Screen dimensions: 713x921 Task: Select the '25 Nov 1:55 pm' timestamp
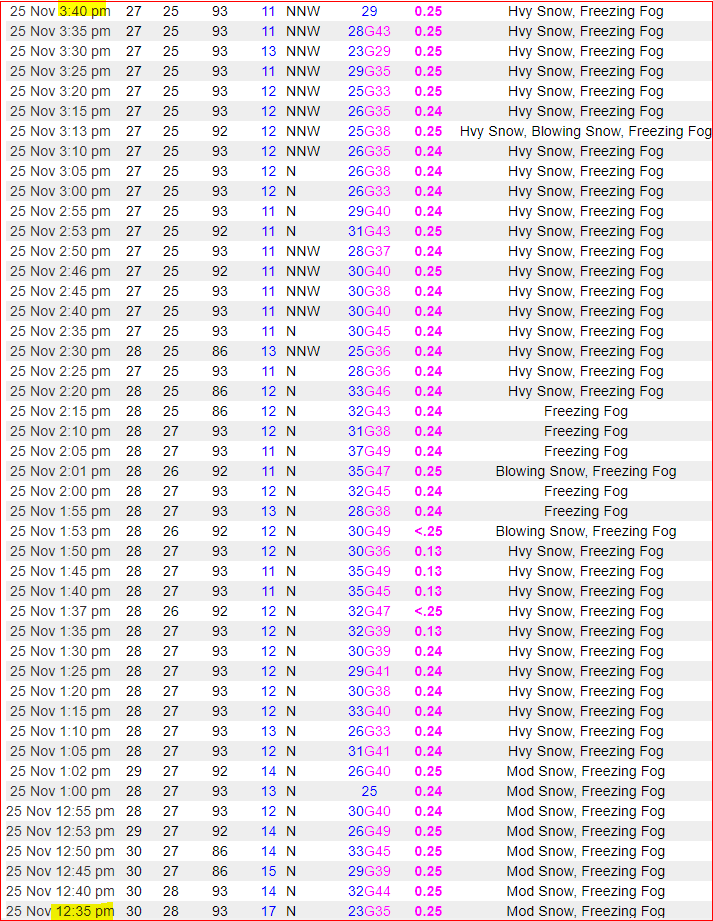(x=60, y=511)
